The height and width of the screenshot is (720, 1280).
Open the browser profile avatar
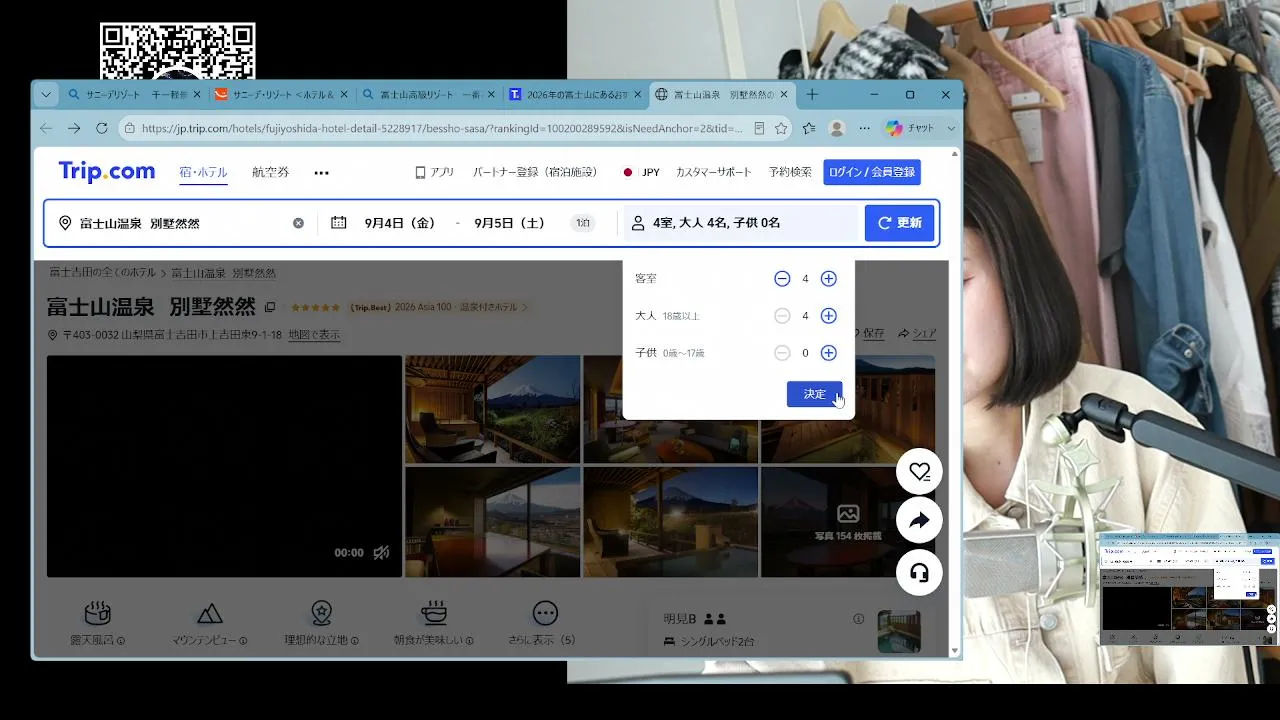(x=837, y=128)
